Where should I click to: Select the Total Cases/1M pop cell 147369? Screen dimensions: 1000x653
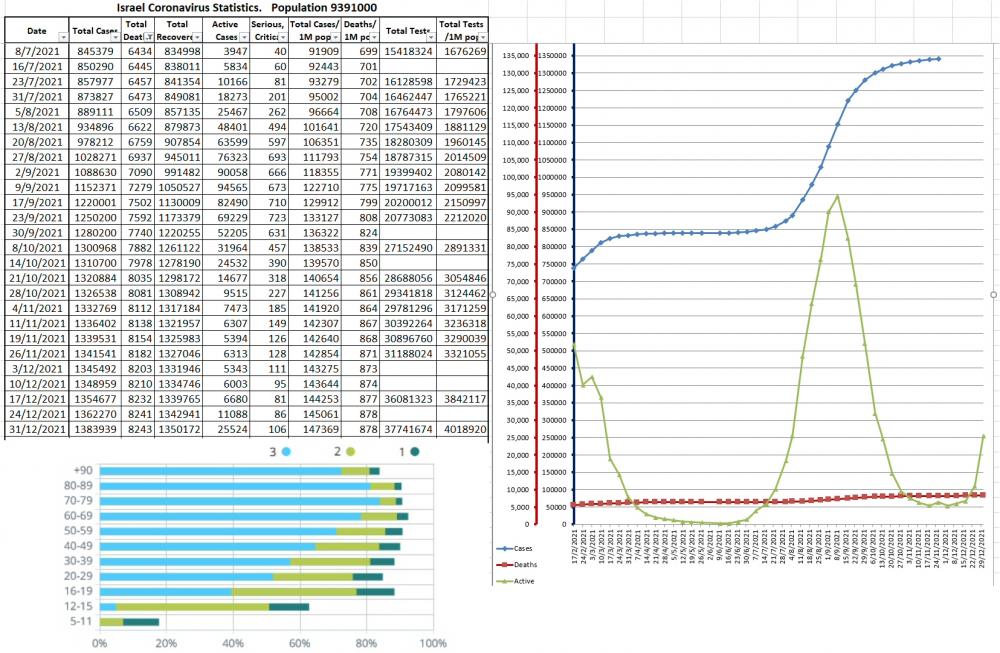tap(315, 430)
